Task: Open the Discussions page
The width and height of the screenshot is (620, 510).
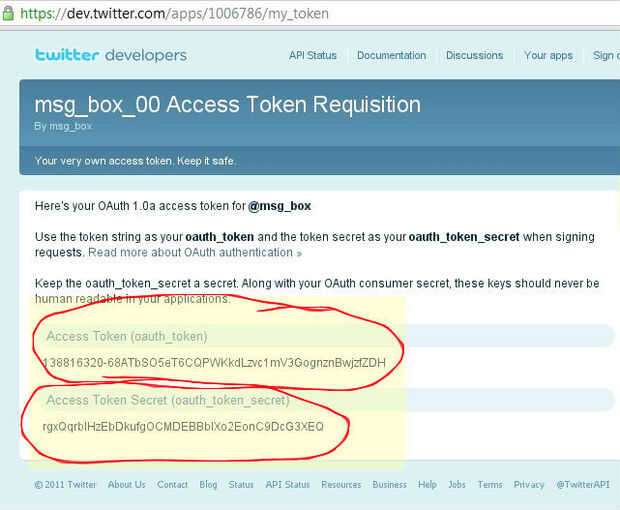Action: (x=474, y=55)
